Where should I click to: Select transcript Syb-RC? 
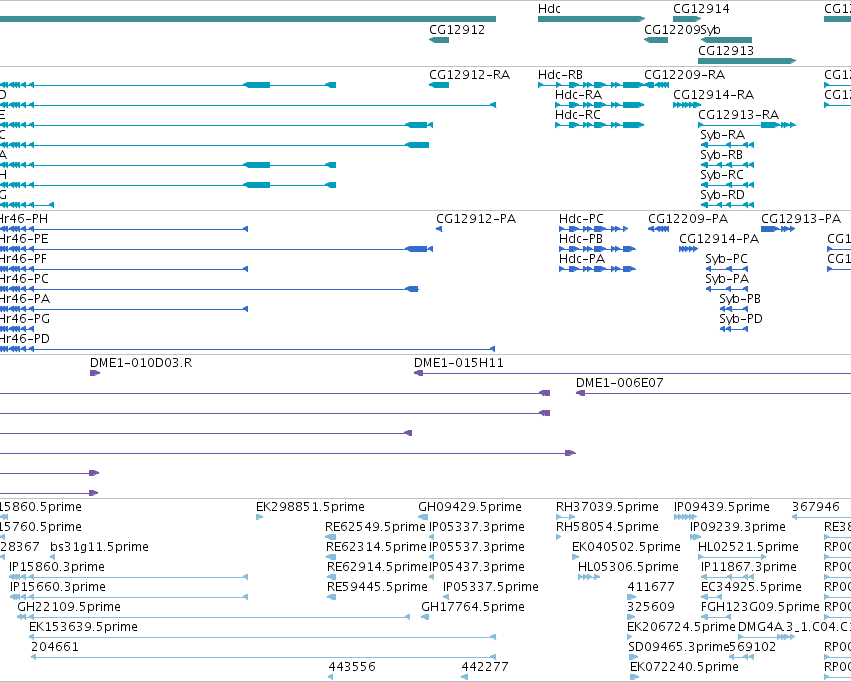click(722, 175)
